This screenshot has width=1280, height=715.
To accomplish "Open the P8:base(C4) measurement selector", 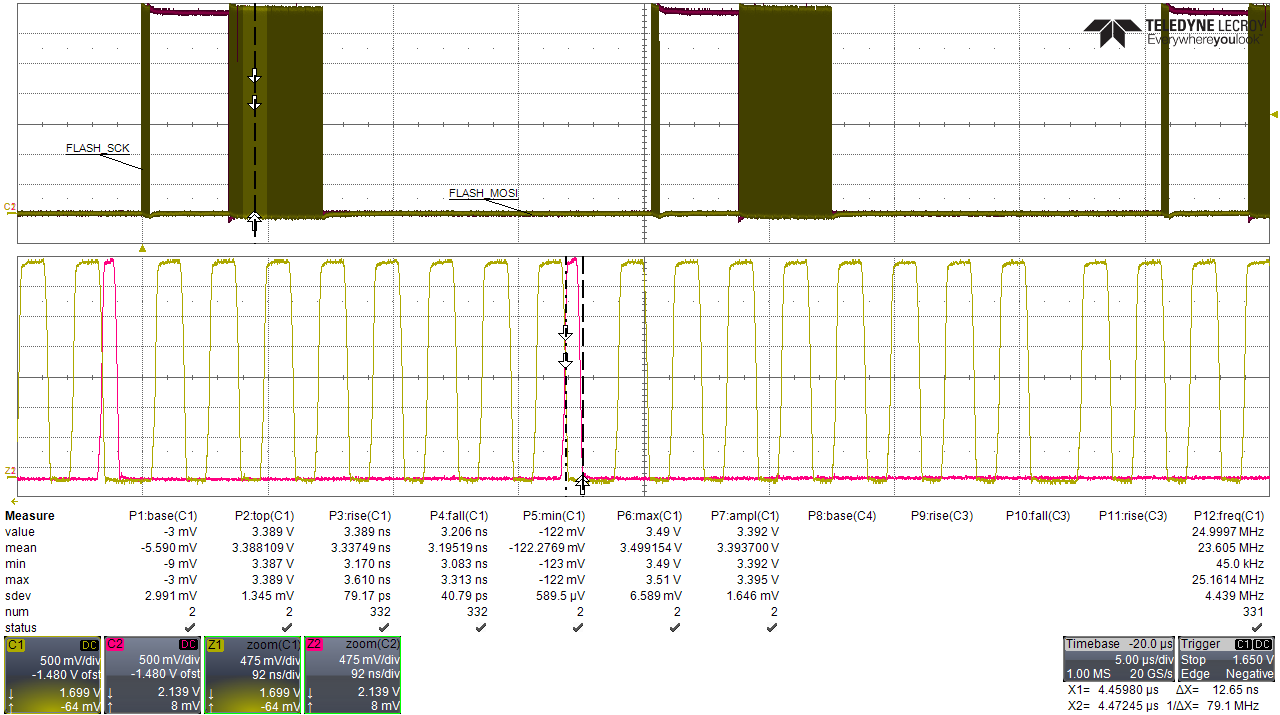I will click(x=843, y=515).
